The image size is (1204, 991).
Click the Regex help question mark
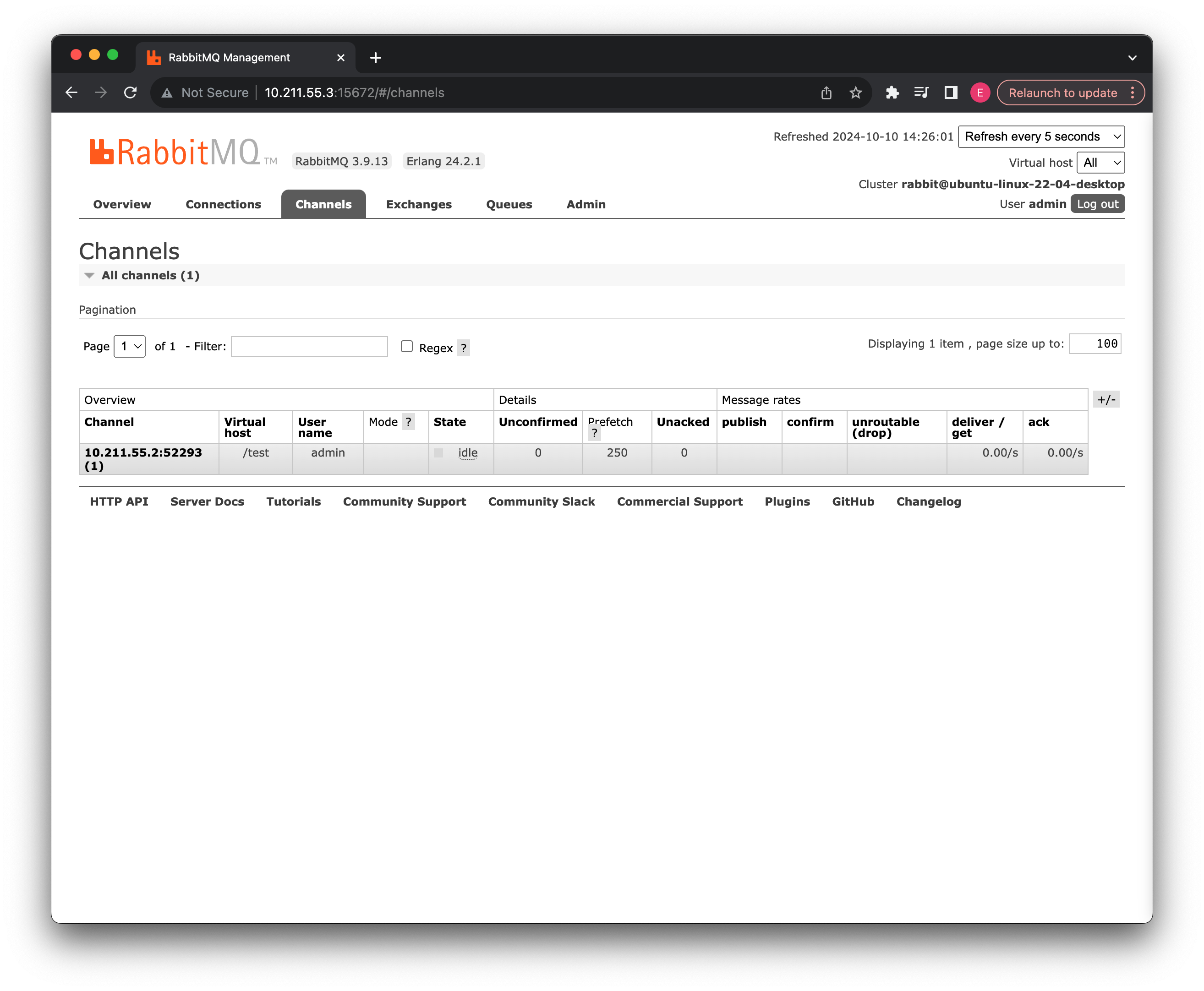463,348
